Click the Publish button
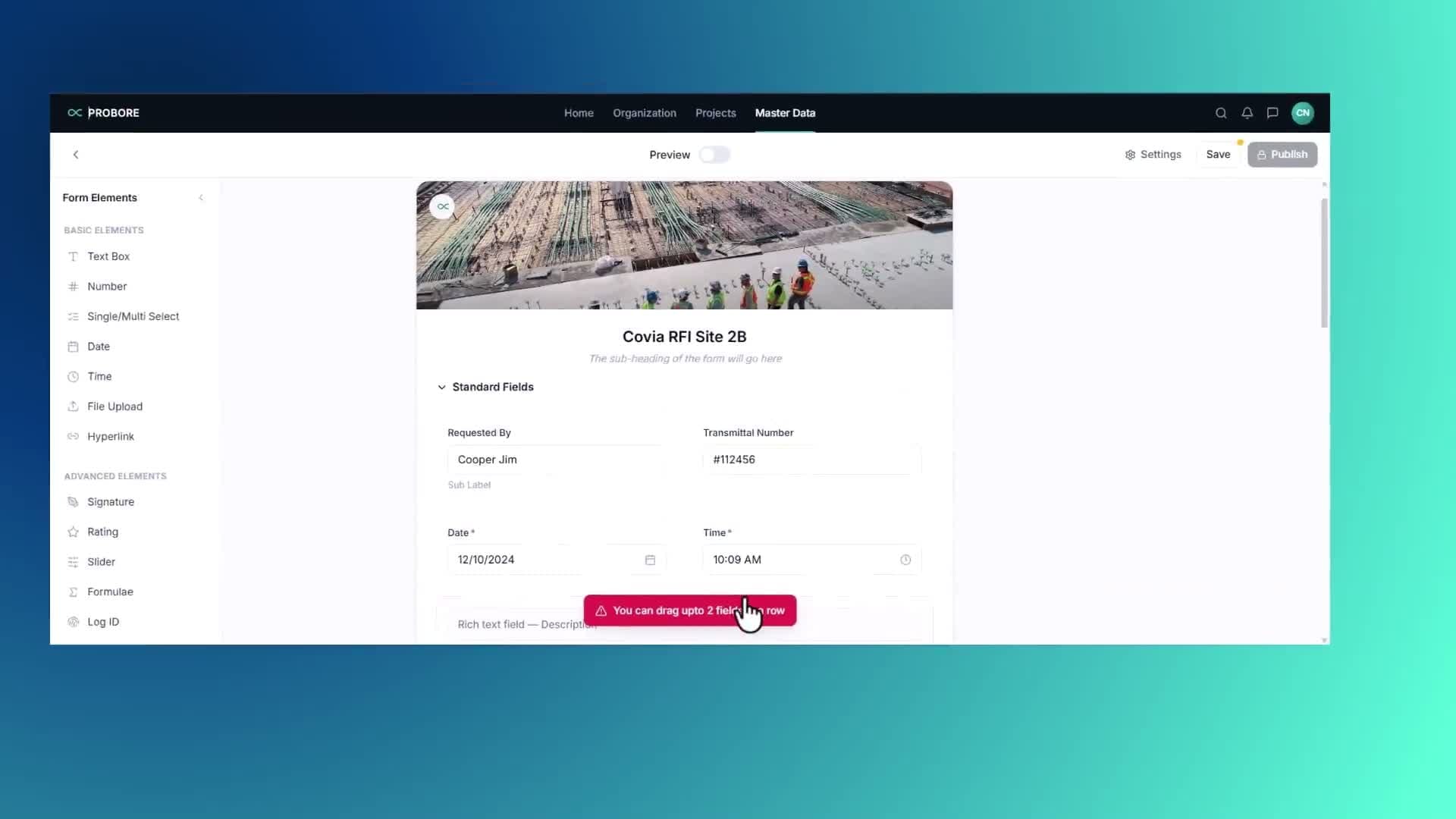This screenshot has height=819, width=1456. click(x=1282, y=155)
